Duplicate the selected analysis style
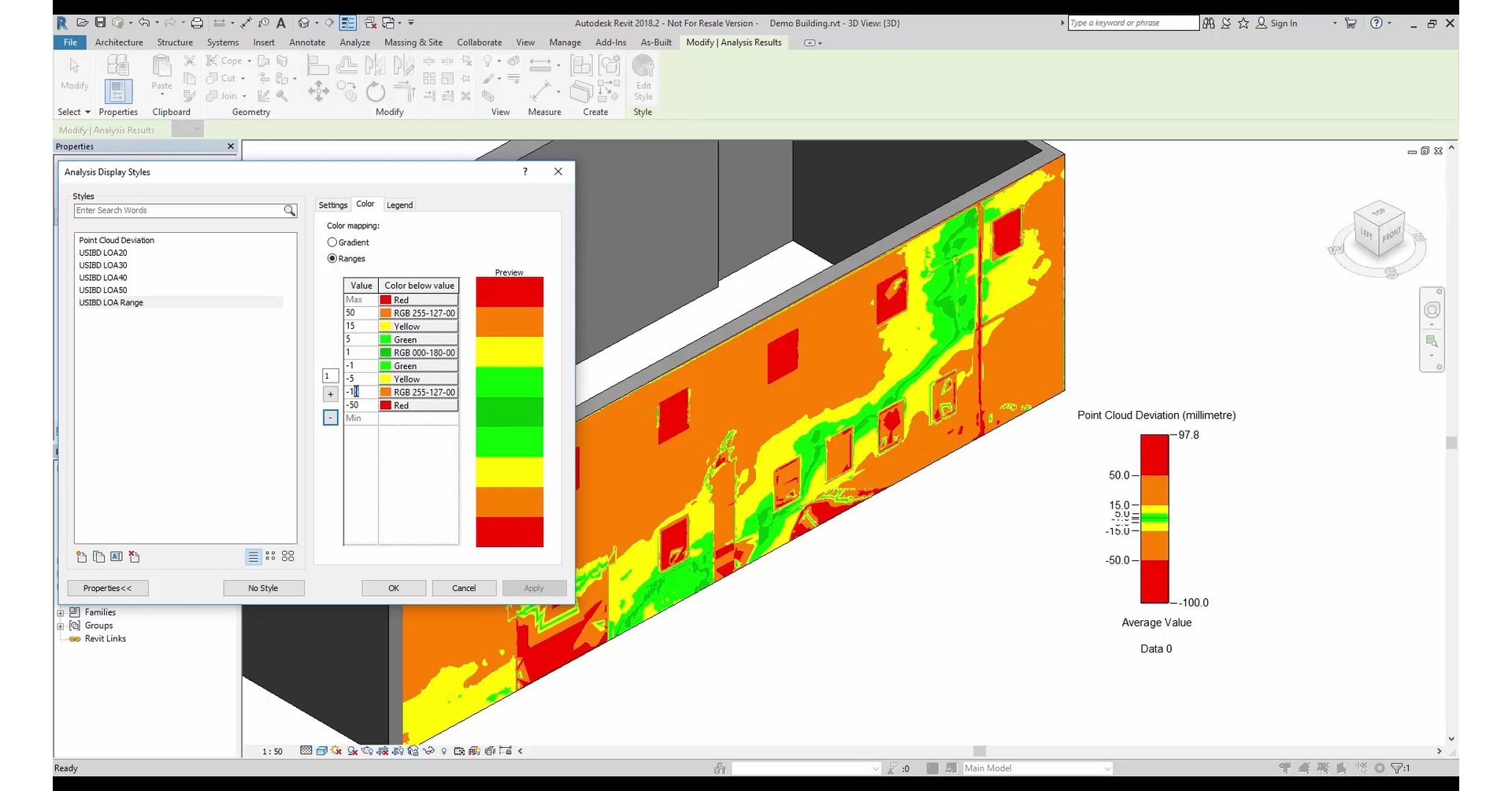 [98, 556]
